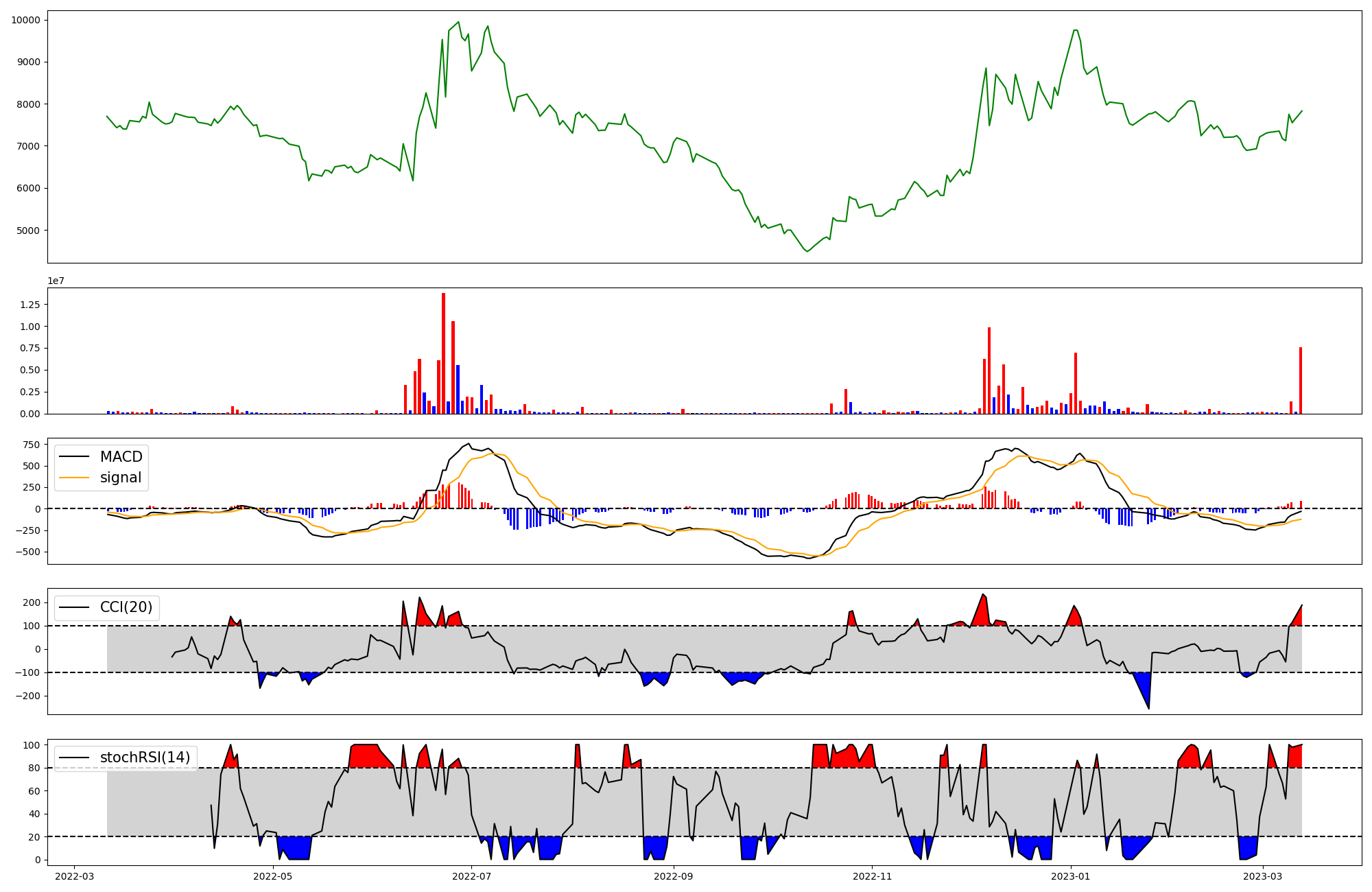Click the 2022-05 date tick label
Image resolution: width=1372 pixels, height=892 pixels.
(273, 876)
